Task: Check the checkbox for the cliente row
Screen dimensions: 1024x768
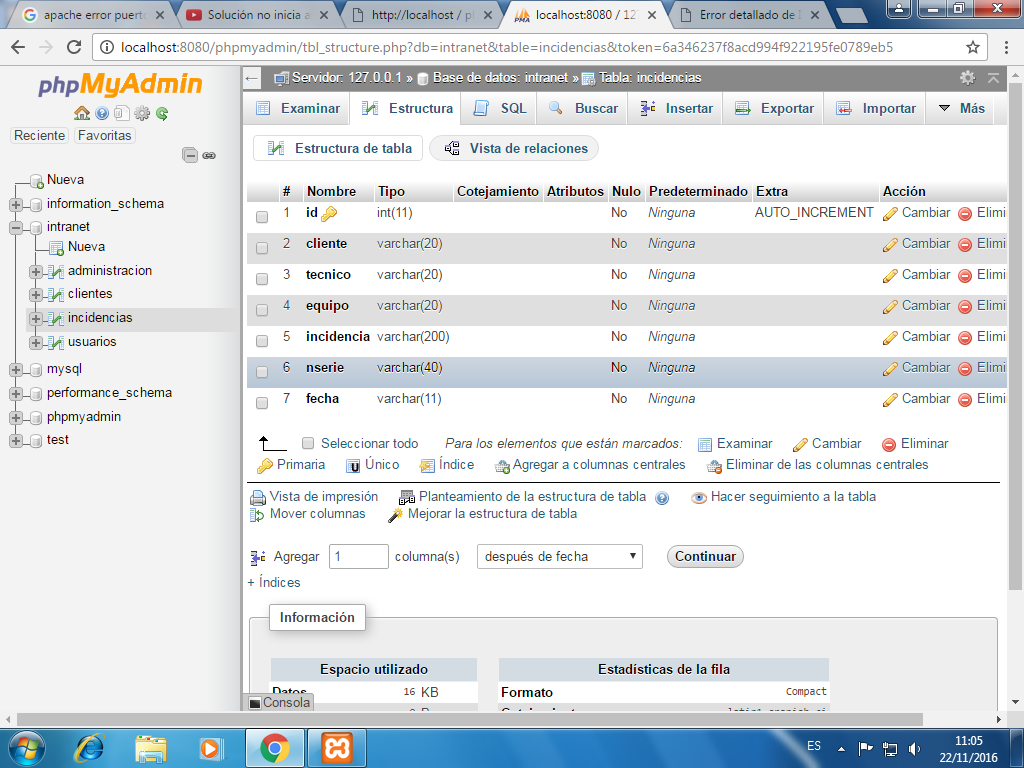Action: pyautogui.click(x=262, y=248)
